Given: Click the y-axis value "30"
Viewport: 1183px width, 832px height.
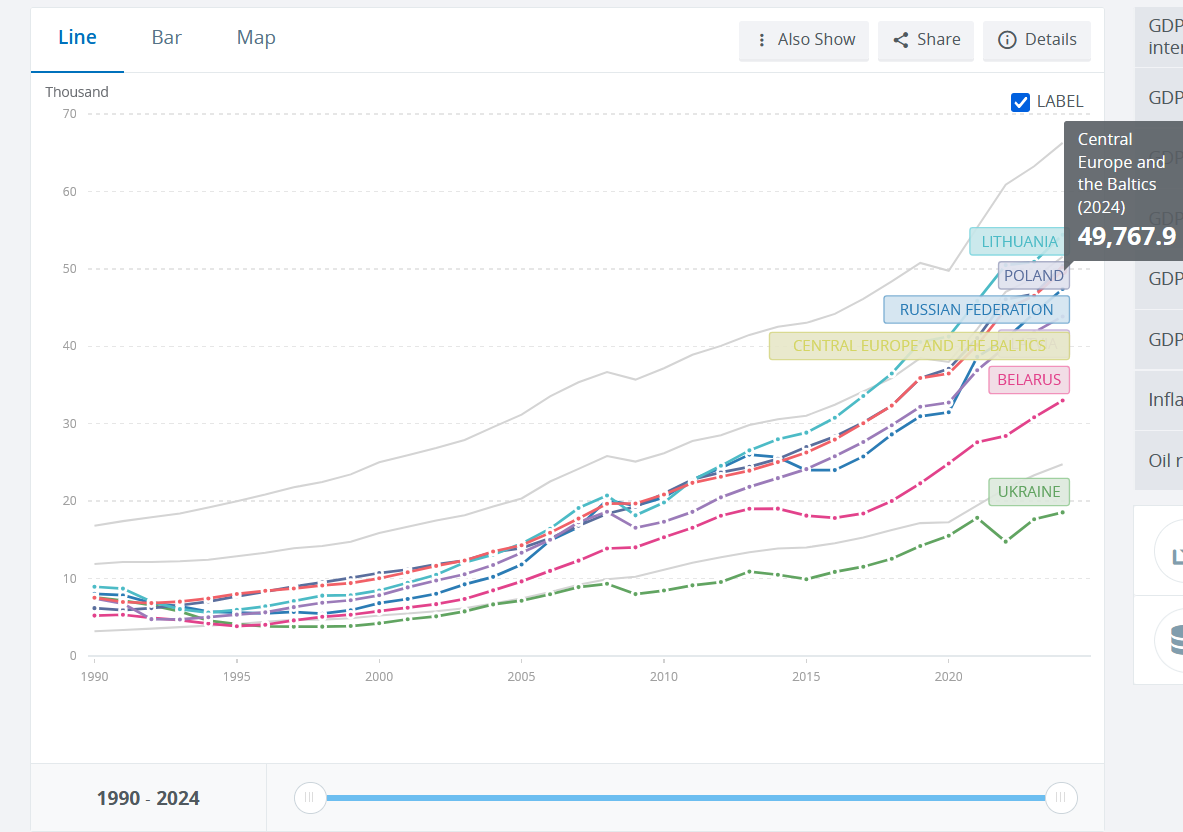Looking at the screenshot, I should point(69,424).
